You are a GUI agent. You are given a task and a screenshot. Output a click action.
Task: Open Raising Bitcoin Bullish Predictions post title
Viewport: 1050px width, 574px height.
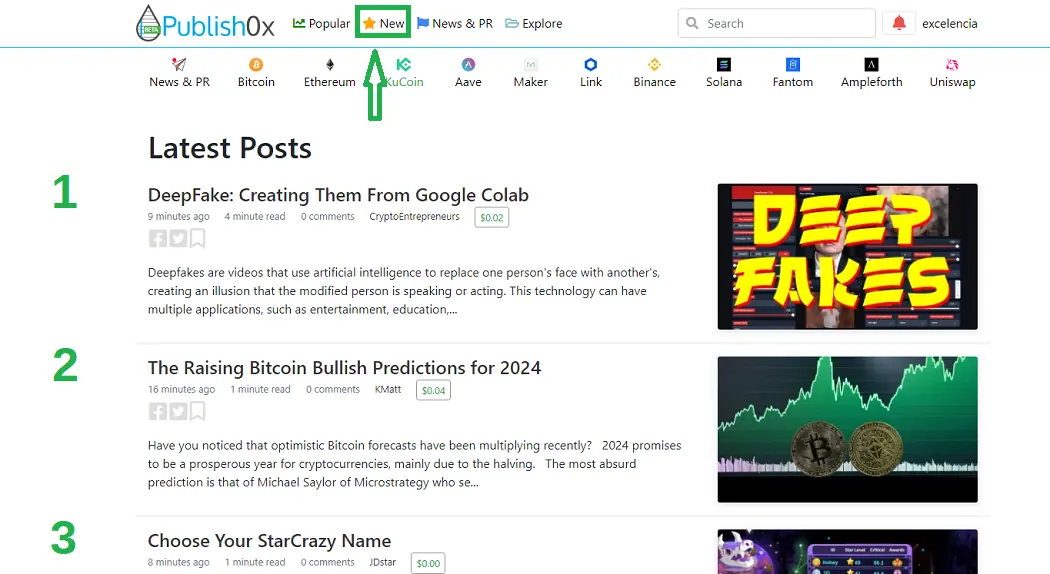coord(344,368)
